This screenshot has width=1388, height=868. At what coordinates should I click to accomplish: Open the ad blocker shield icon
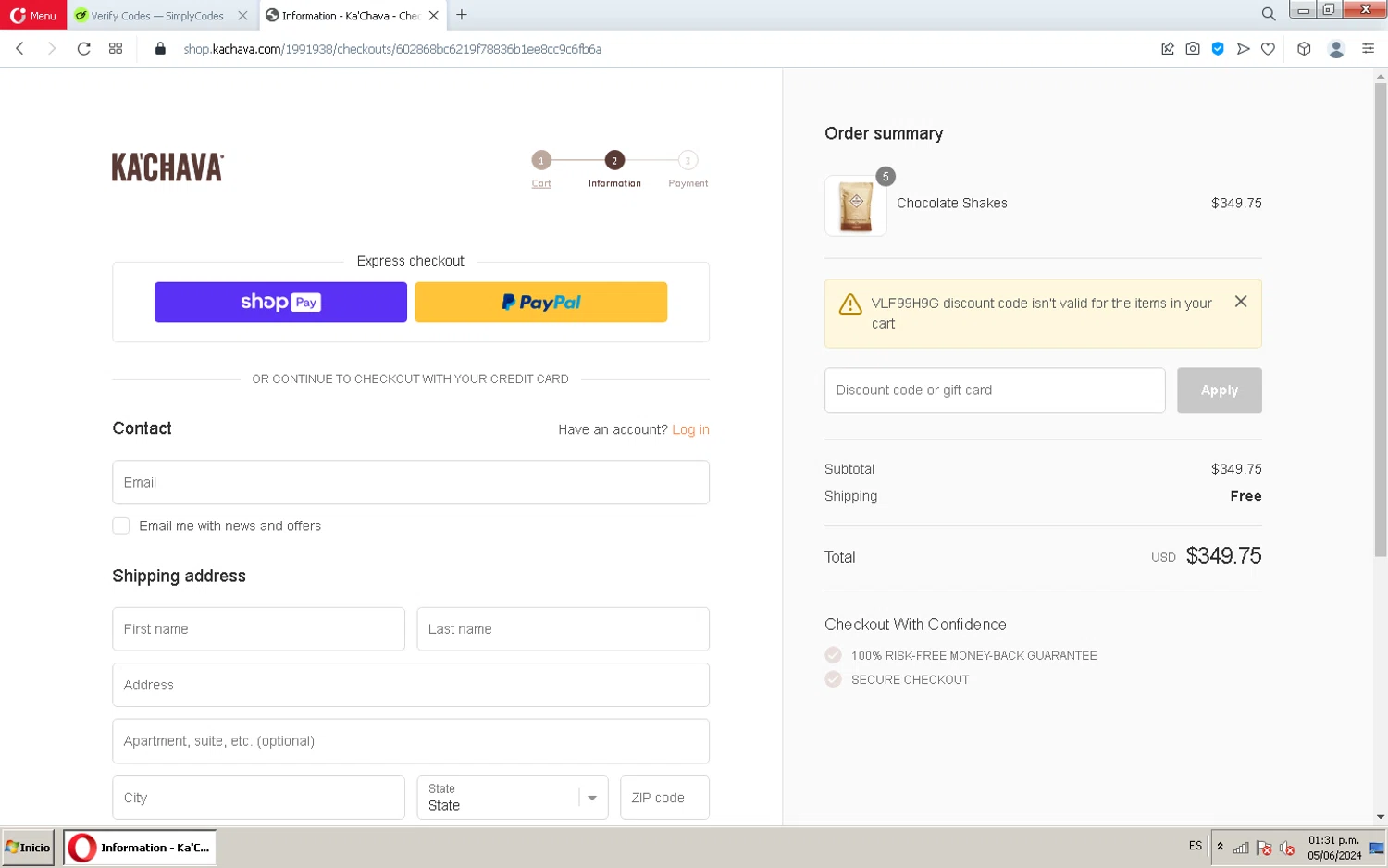[1218, 49]
